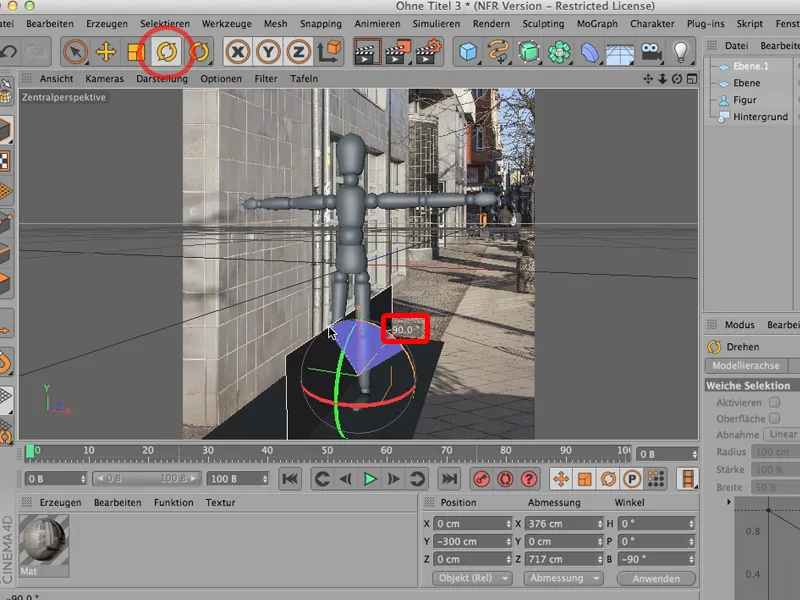Select the Rotate tool in top toolbar
This screenshot has width=800, height=600.
(x=167, y=52)
